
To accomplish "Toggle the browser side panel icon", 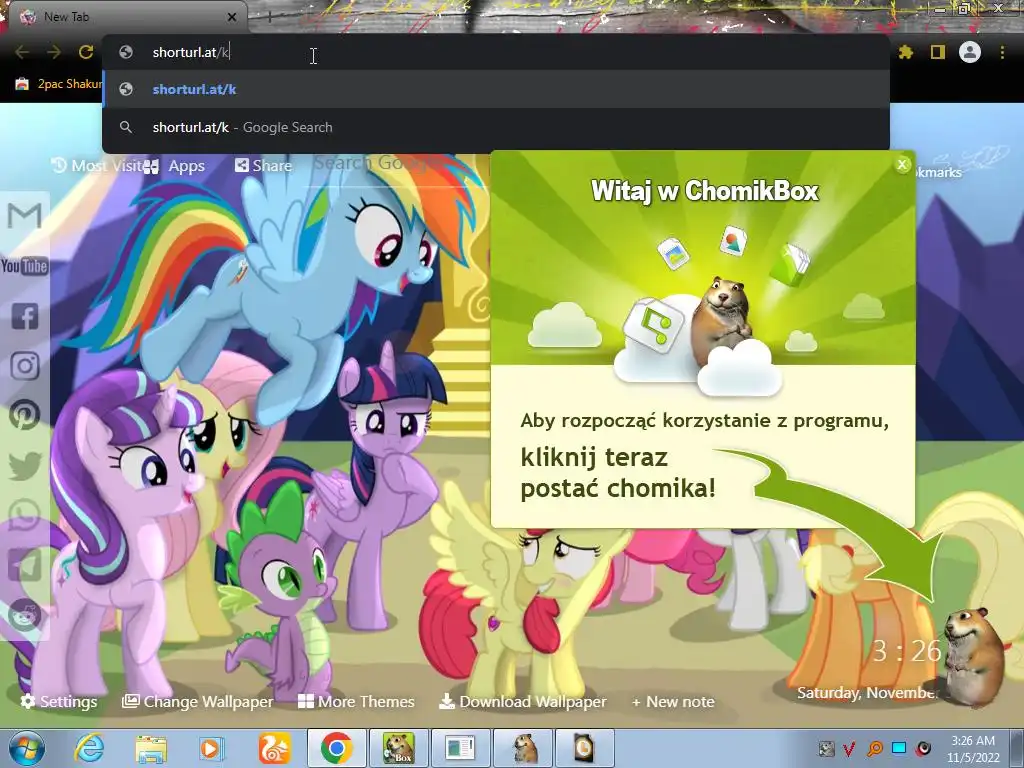I will (938, 52).
